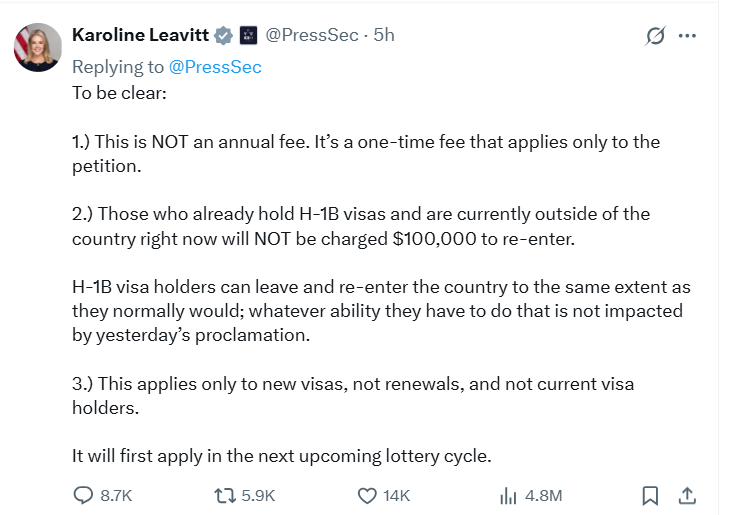This screenshot has height=515, width=739.
Task: Share the post via the upload arrow icon
Action: point(687,495)
